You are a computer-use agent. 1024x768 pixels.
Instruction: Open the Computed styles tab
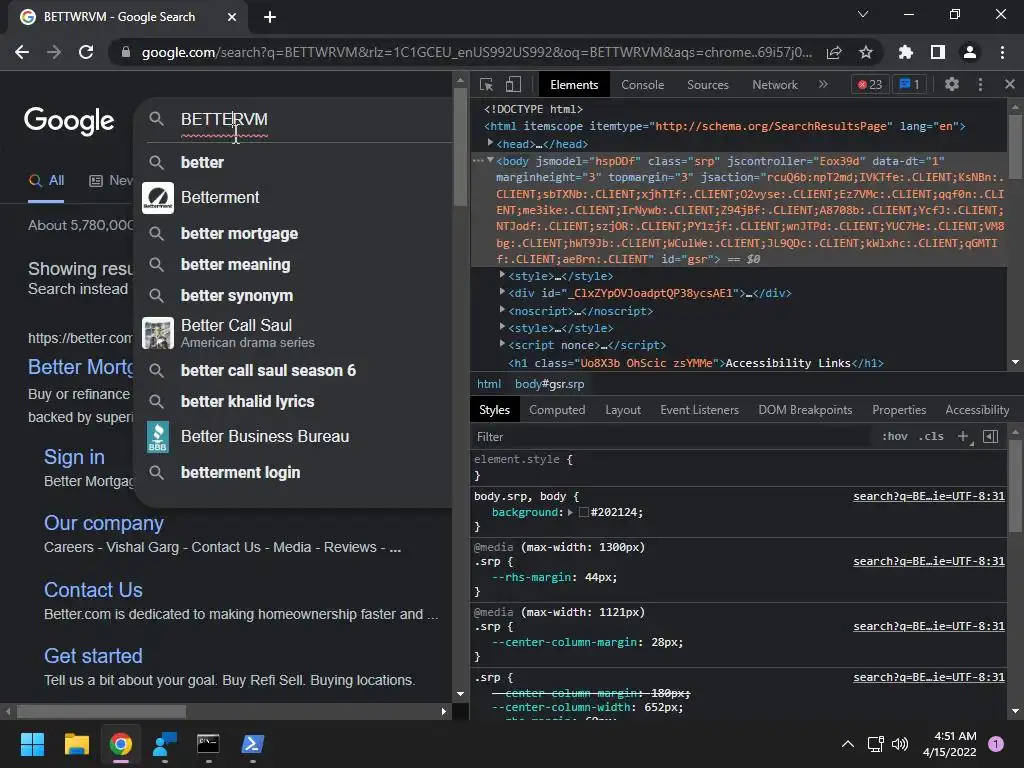pos(557,409)
